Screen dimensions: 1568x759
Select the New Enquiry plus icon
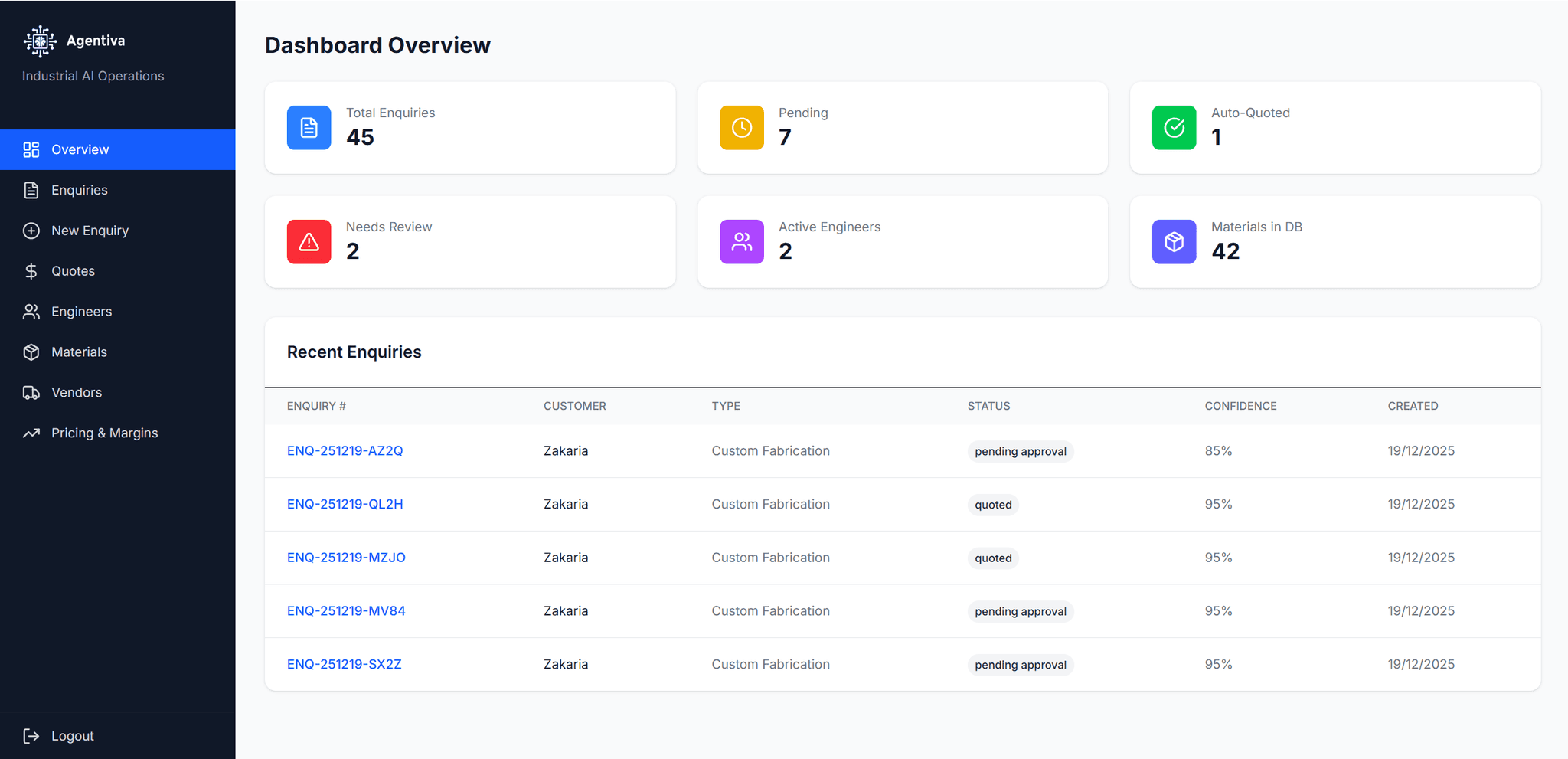click(x=31, y=230)
